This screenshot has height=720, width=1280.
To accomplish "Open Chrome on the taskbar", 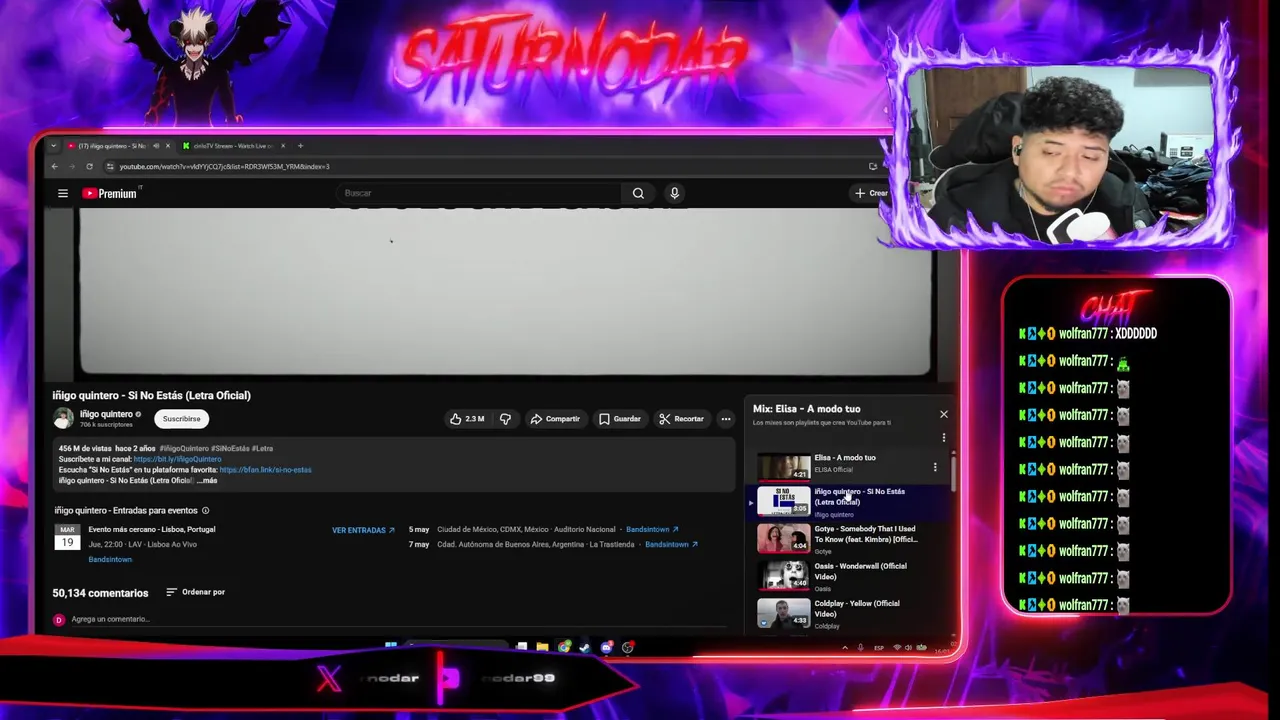I will point(564,647).
